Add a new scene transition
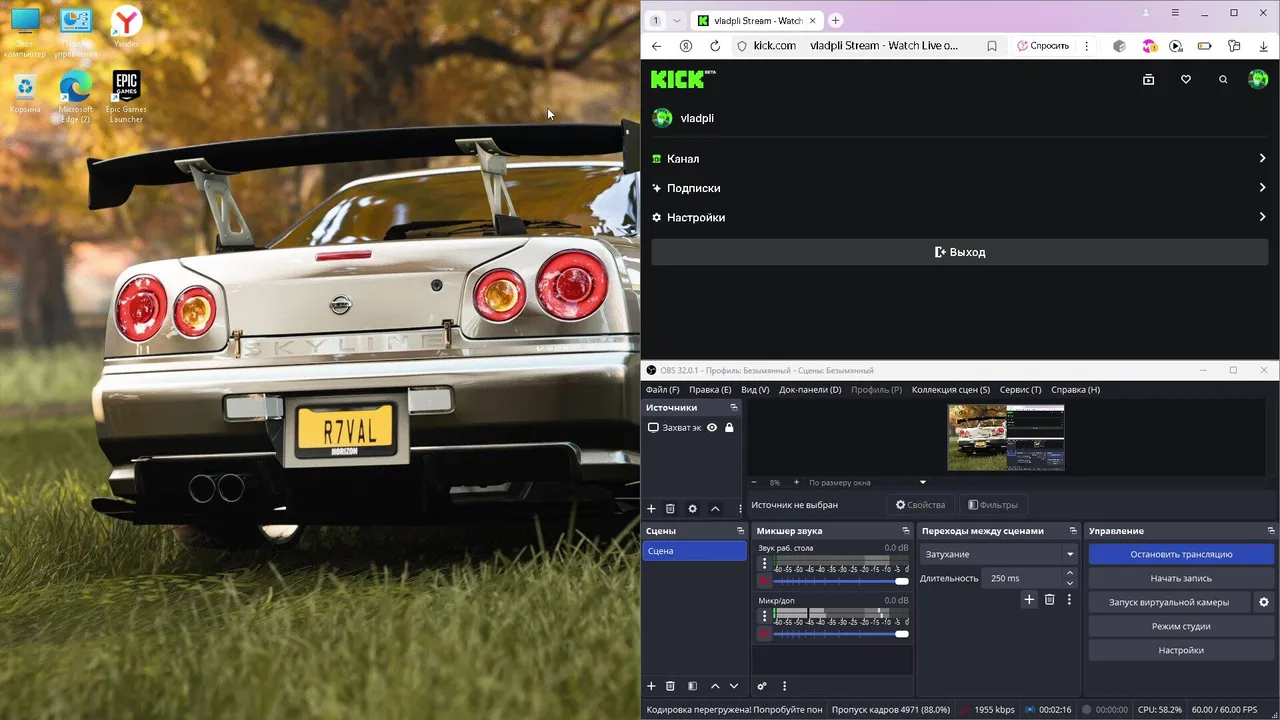The width and height of the screenshot is (1280, 720). (1029, 599)
